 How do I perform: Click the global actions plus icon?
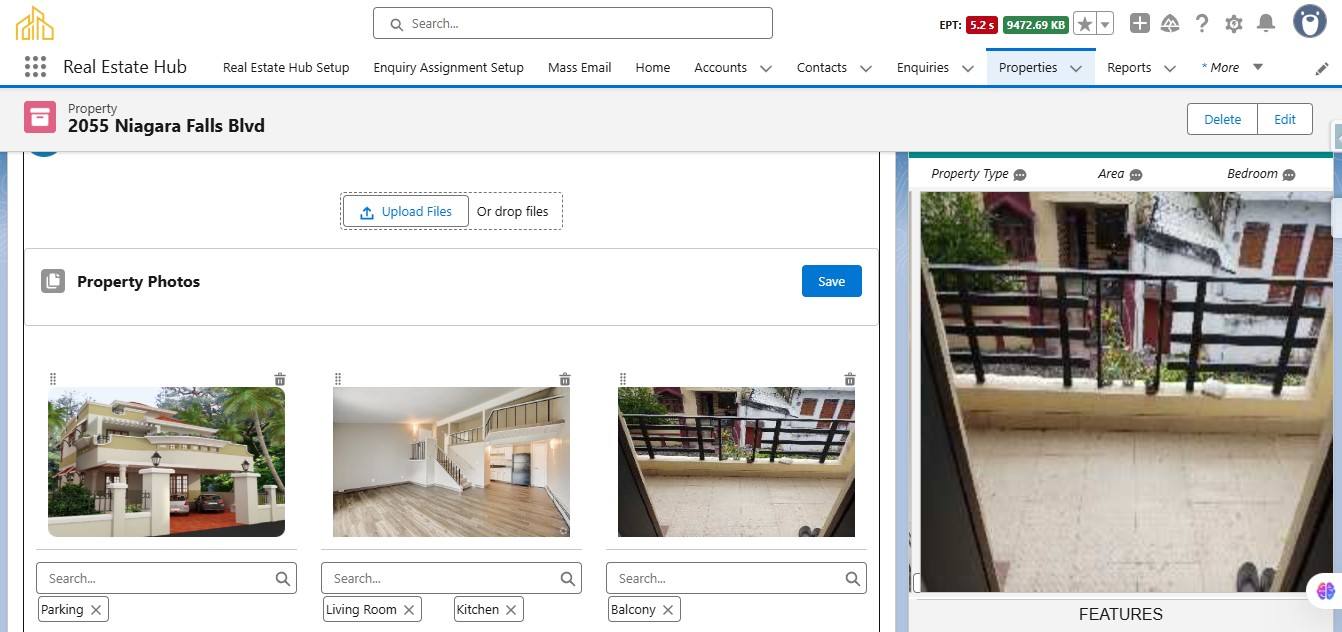coord(1140,24)
